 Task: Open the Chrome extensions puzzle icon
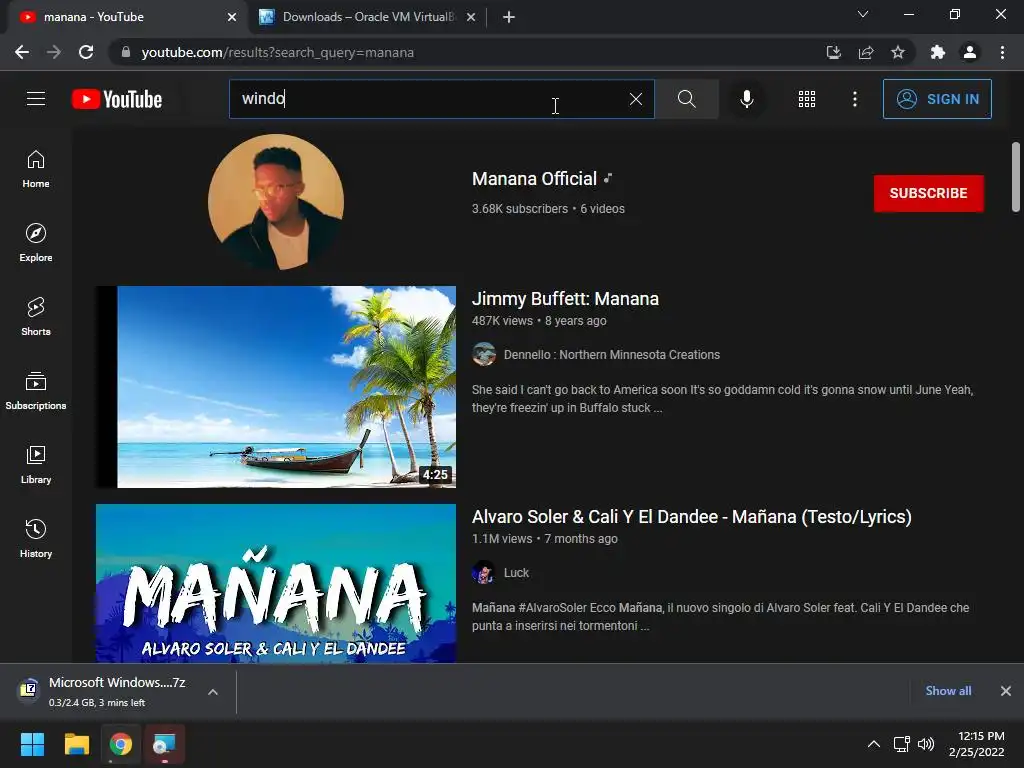[938, 52]
